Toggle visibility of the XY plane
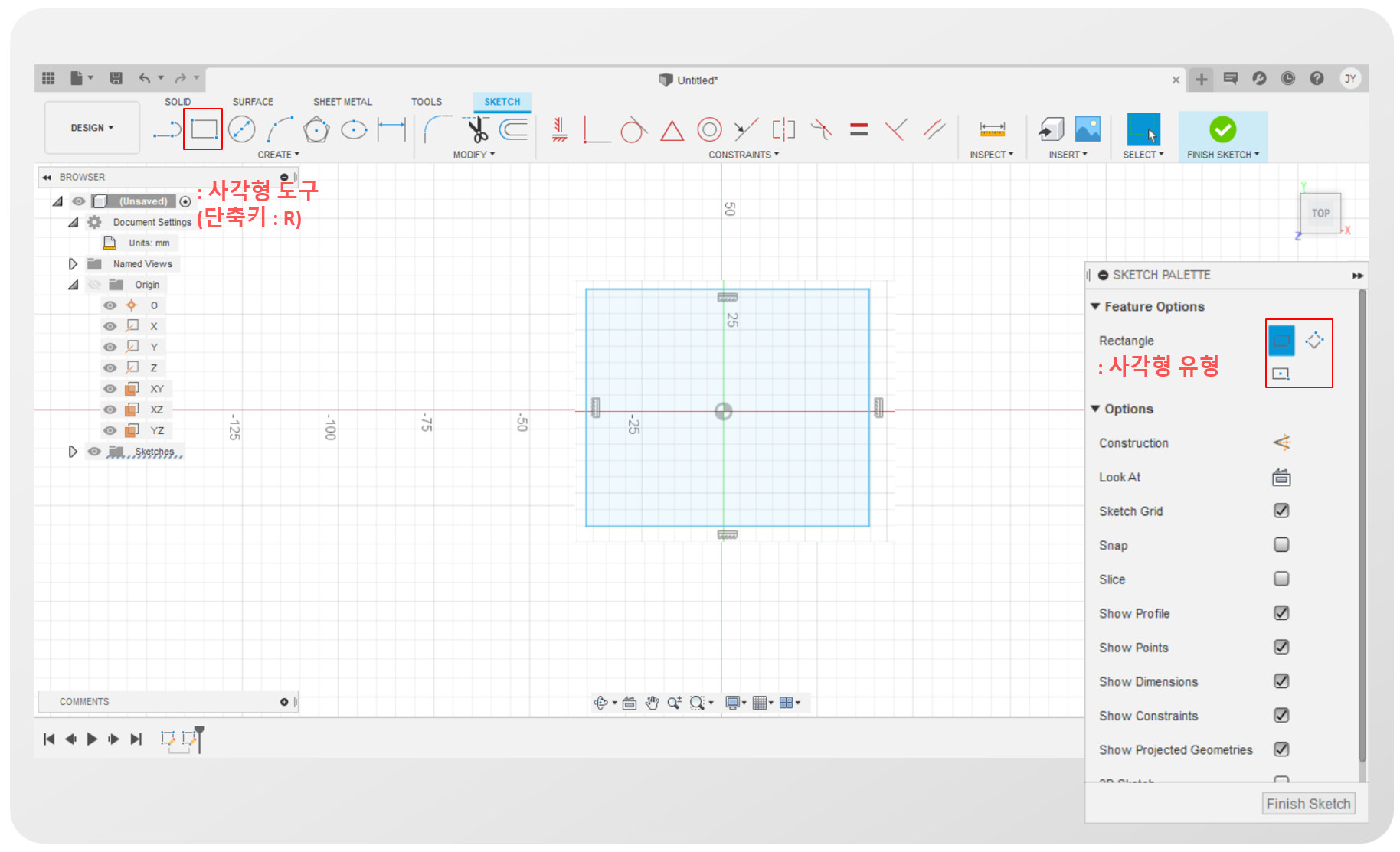The width and height of the screenshot is (1400, 852). [110, 389]
